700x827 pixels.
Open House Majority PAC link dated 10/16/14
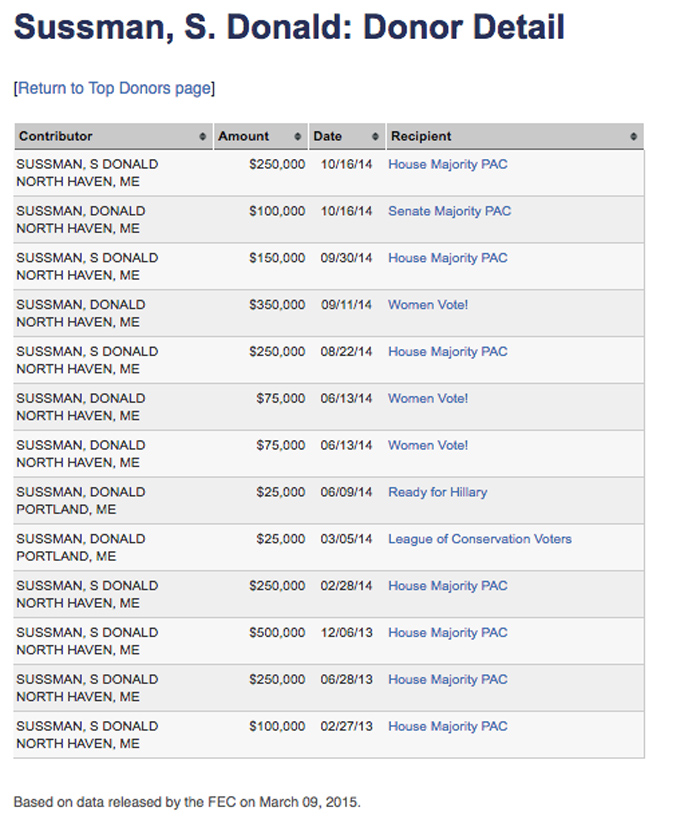pyautogui.click(x=447, y=164)
